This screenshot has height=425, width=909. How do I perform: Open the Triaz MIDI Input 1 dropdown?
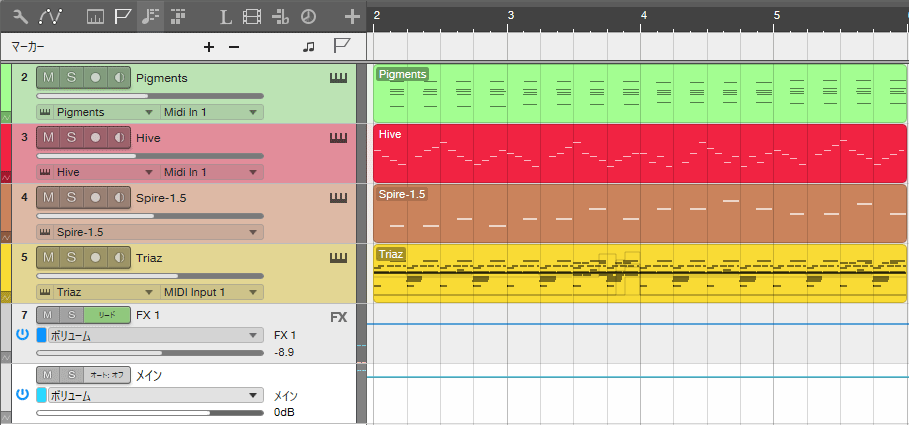click(210, 292)
